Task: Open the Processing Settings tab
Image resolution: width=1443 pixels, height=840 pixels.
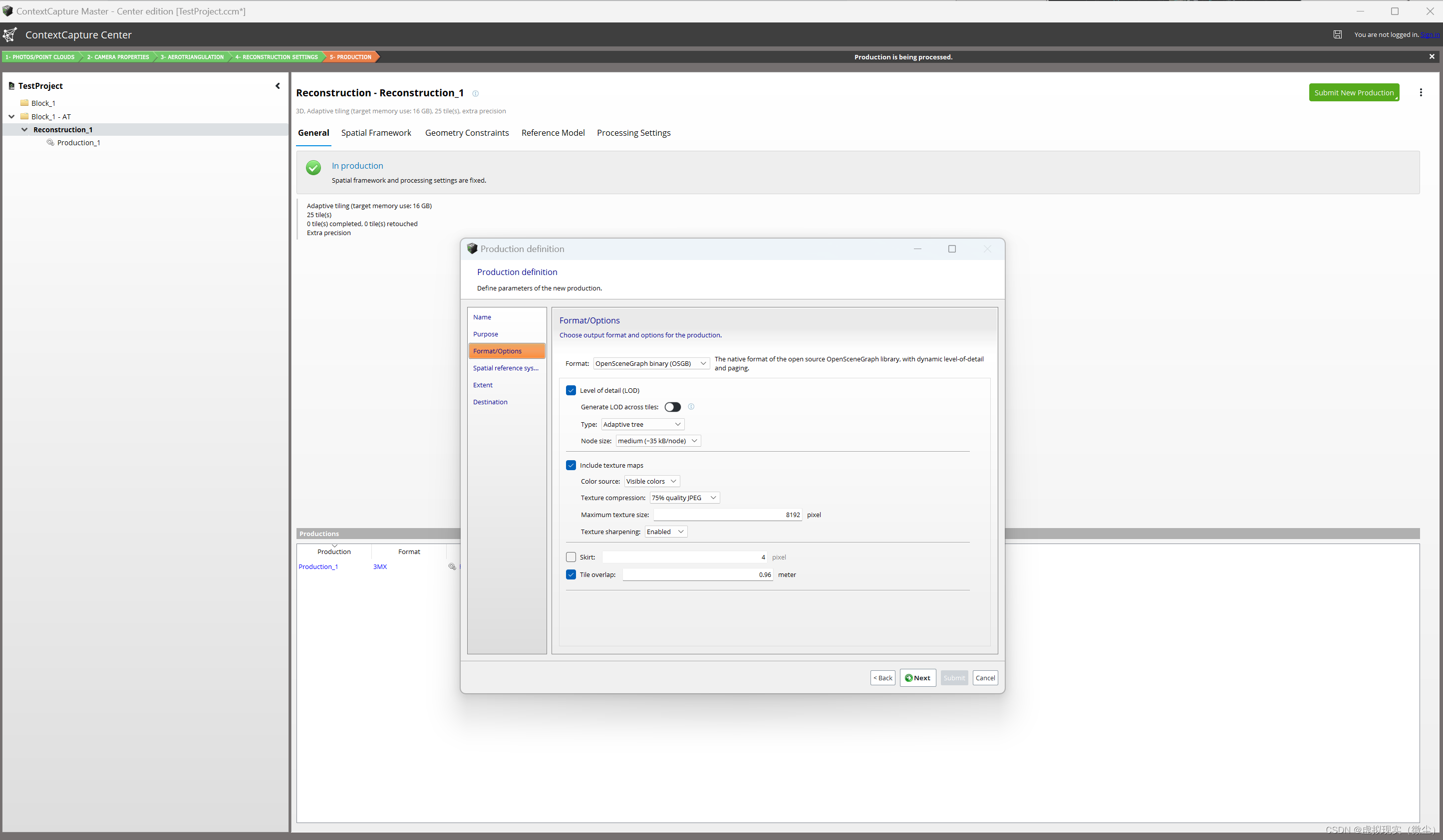Action: (633, 133)
